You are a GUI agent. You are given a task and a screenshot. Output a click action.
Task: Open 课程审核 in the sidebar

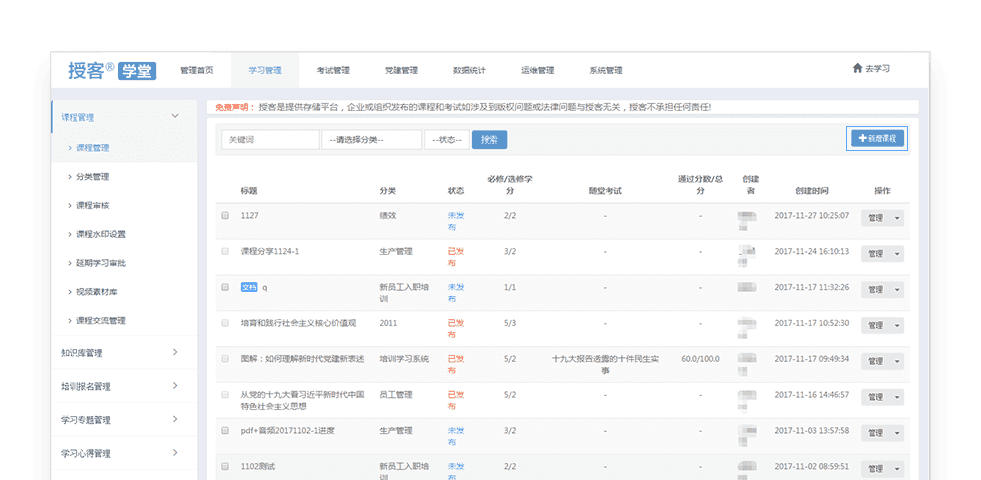coord(93,206)
